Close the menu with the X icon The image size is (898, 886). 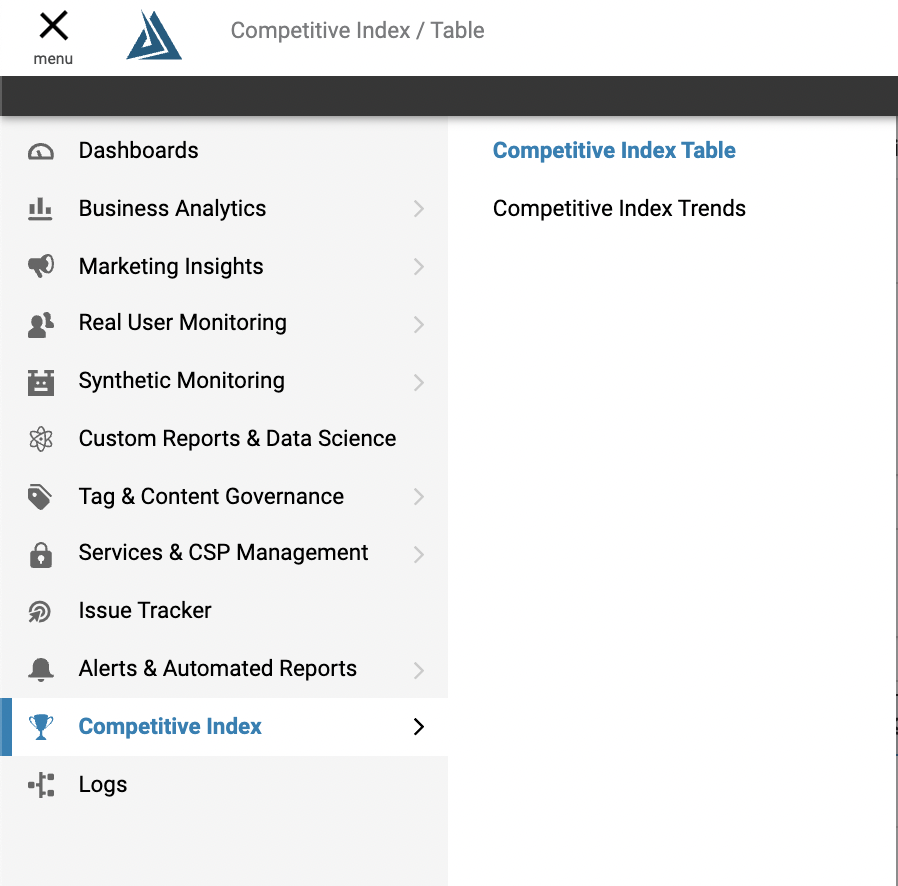point(53,28)
